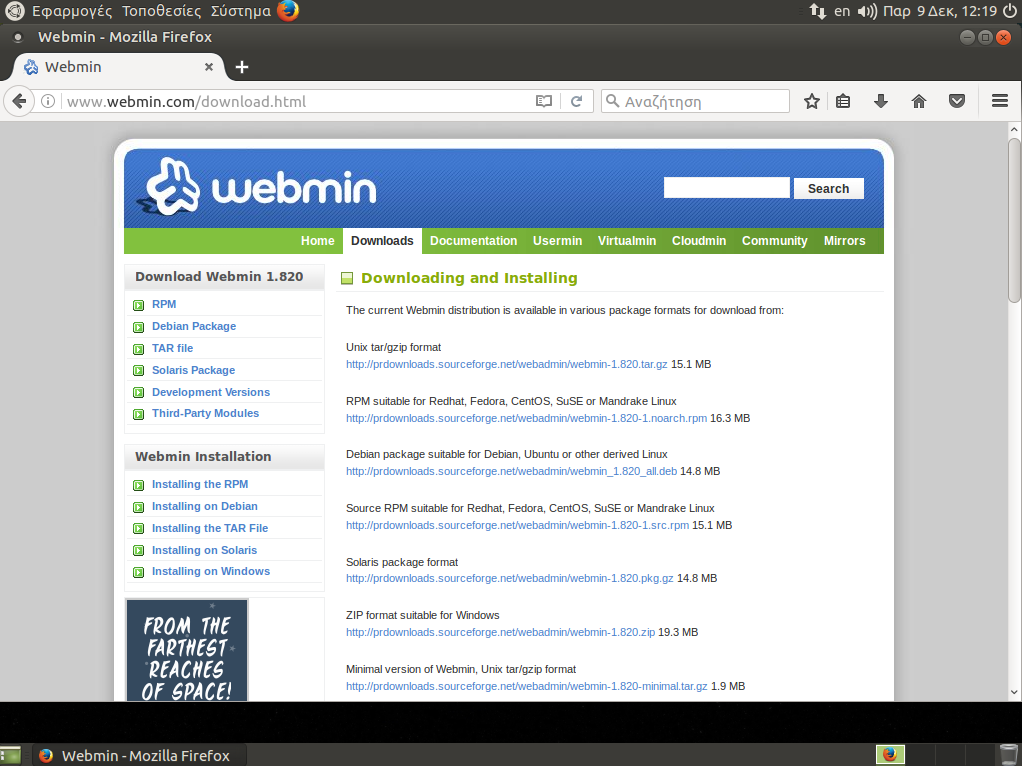Open the Firefox hamburger menu
Image resolution: width=1022 pixels, height=766 pixels.
tap(999, 101)
